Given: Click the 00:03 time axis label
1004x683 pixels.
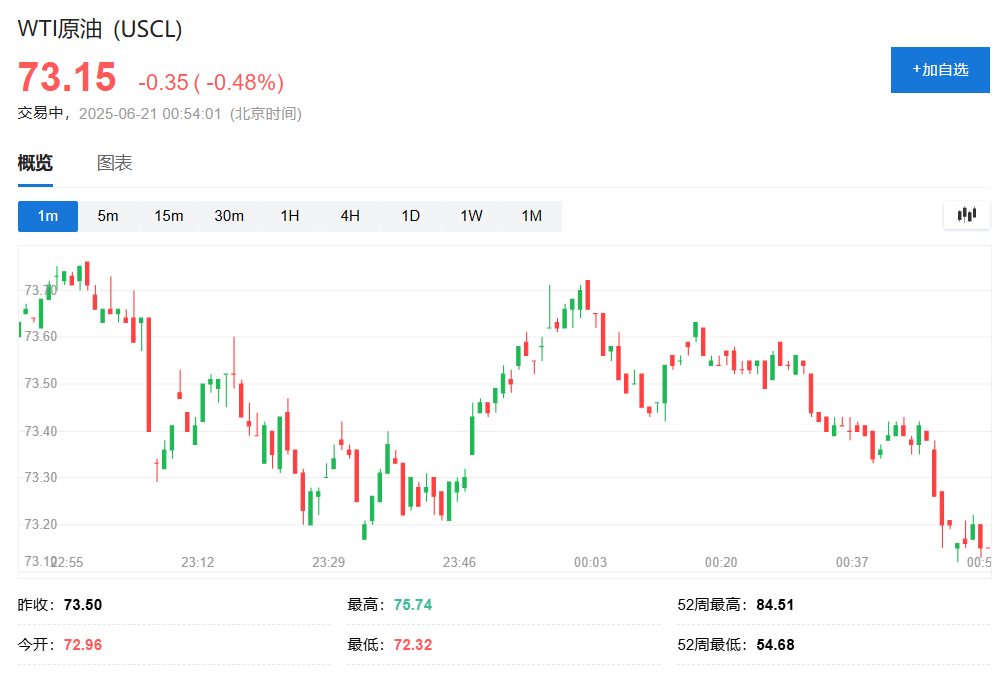Looking at the screenshot, I should tap(590, 563).
